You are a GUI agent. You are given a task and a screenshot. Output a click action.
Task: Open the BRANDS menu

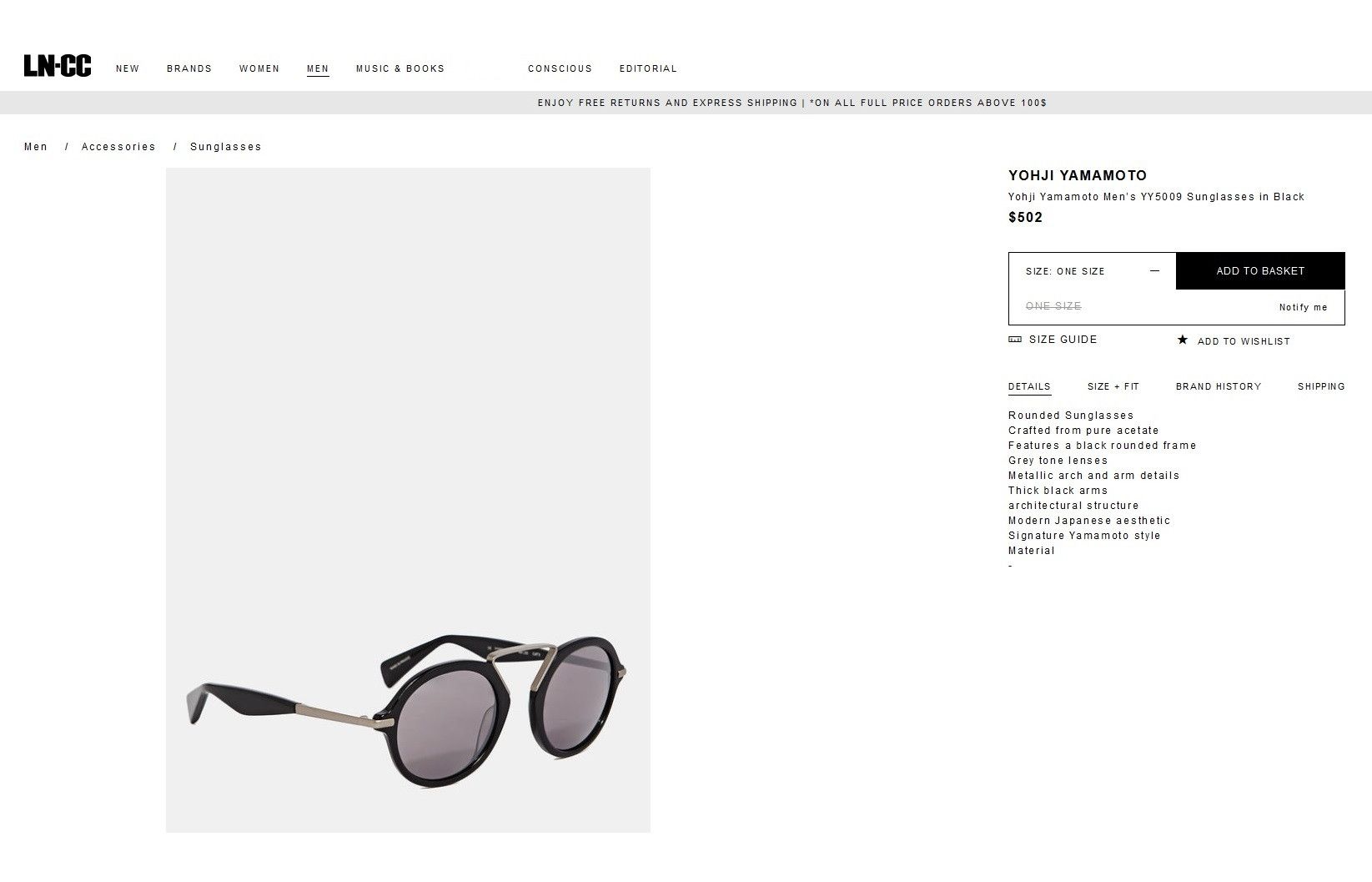pyautogui.click(x=189, y=68)
